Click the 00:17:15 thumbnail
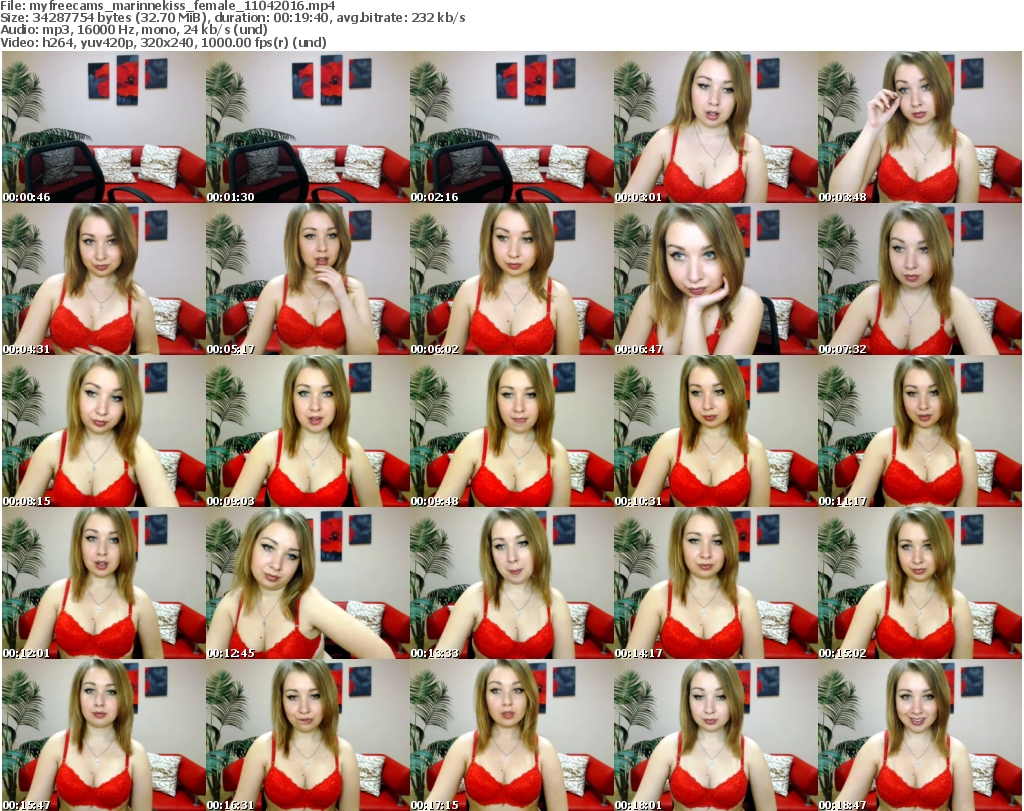The width and height of the screenshot is (1024, 811). (512, 735)
